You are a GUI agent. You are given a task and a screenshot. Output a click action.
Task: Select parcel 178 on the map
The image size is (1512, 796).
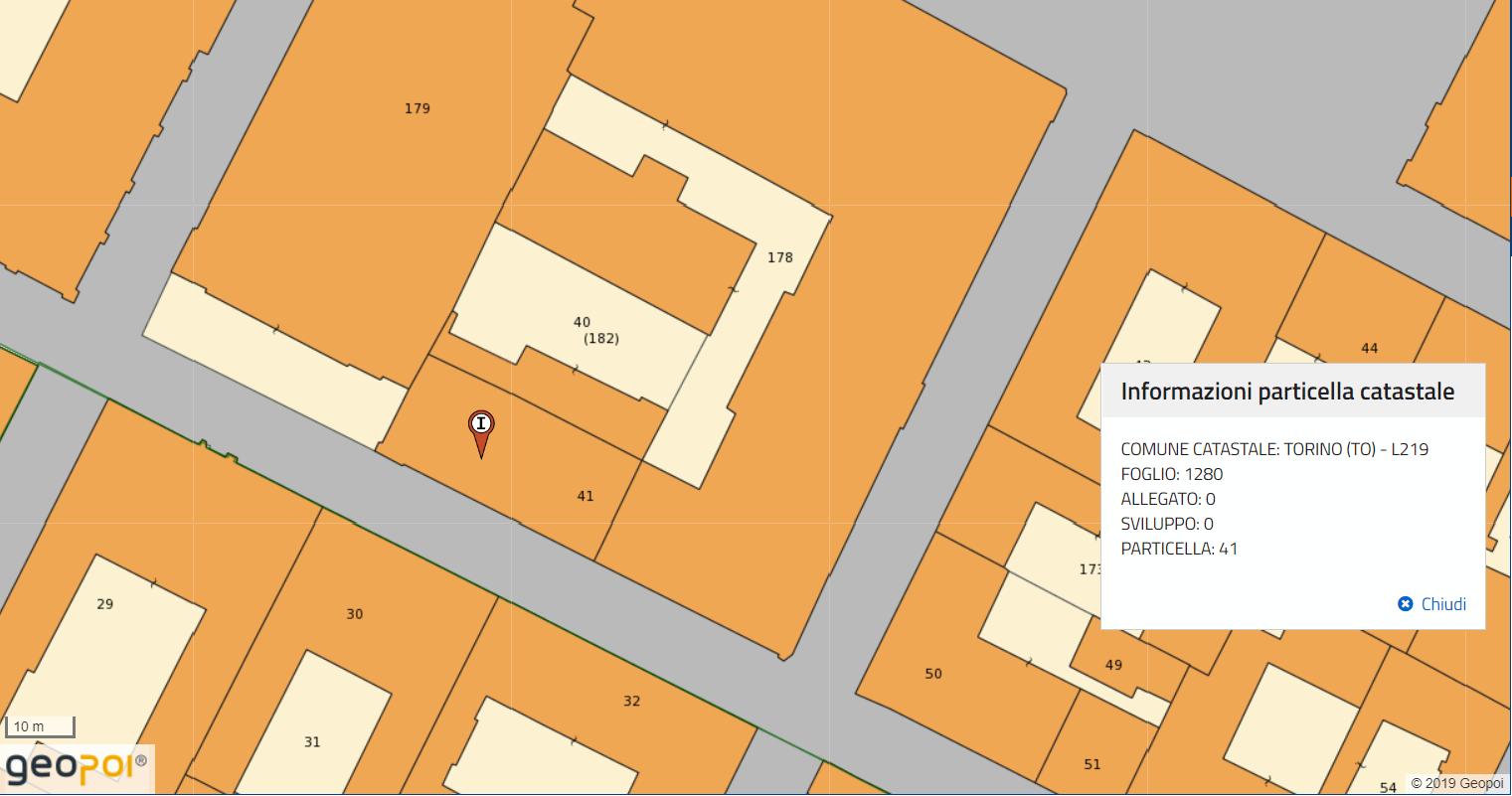779,257
